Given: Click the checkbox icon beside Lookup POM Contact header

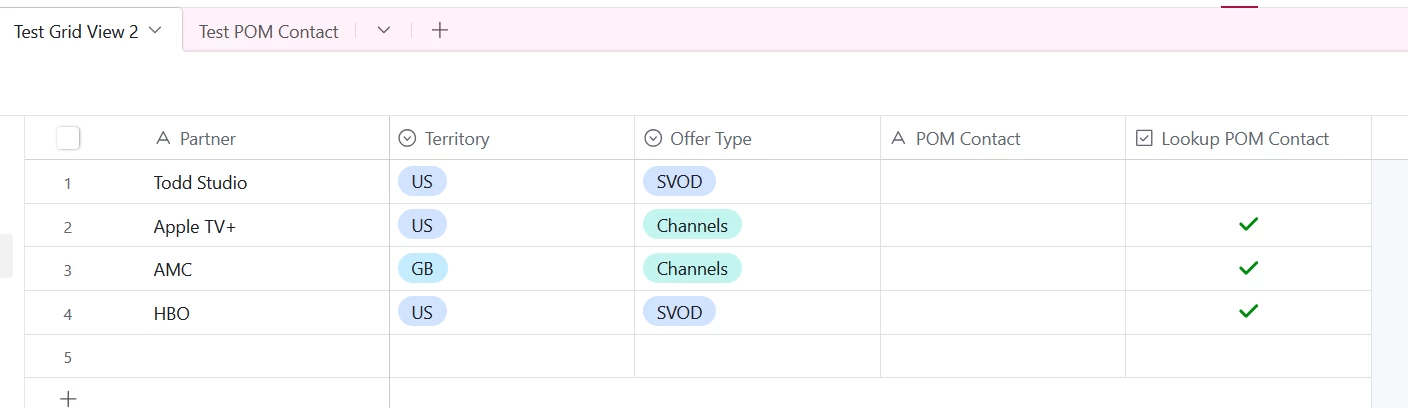Looking at the screenshot, I should pyautogui.click(x=1144, y=139).
